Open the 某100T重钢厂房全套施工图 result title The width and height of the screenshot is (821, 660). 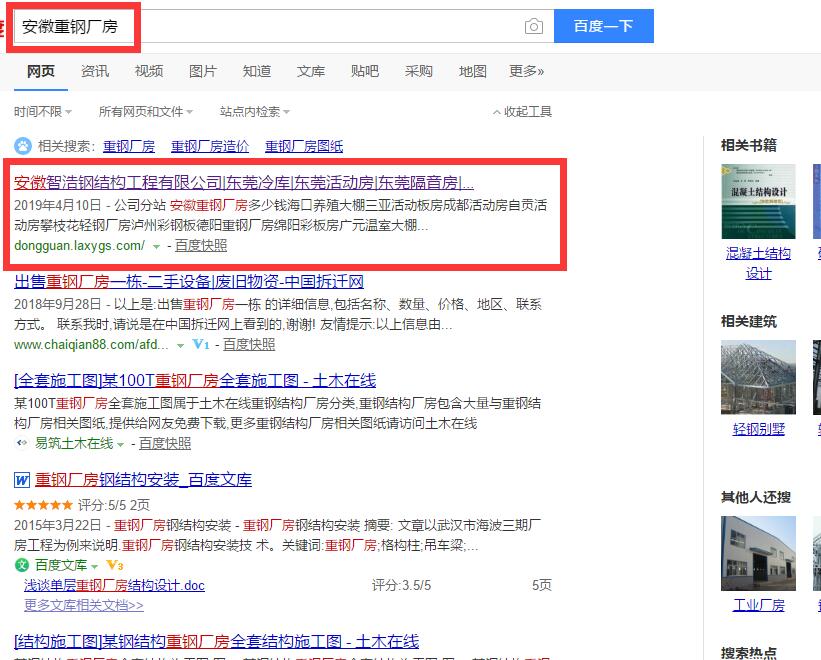pyautogui.click(x=195, y=381)
